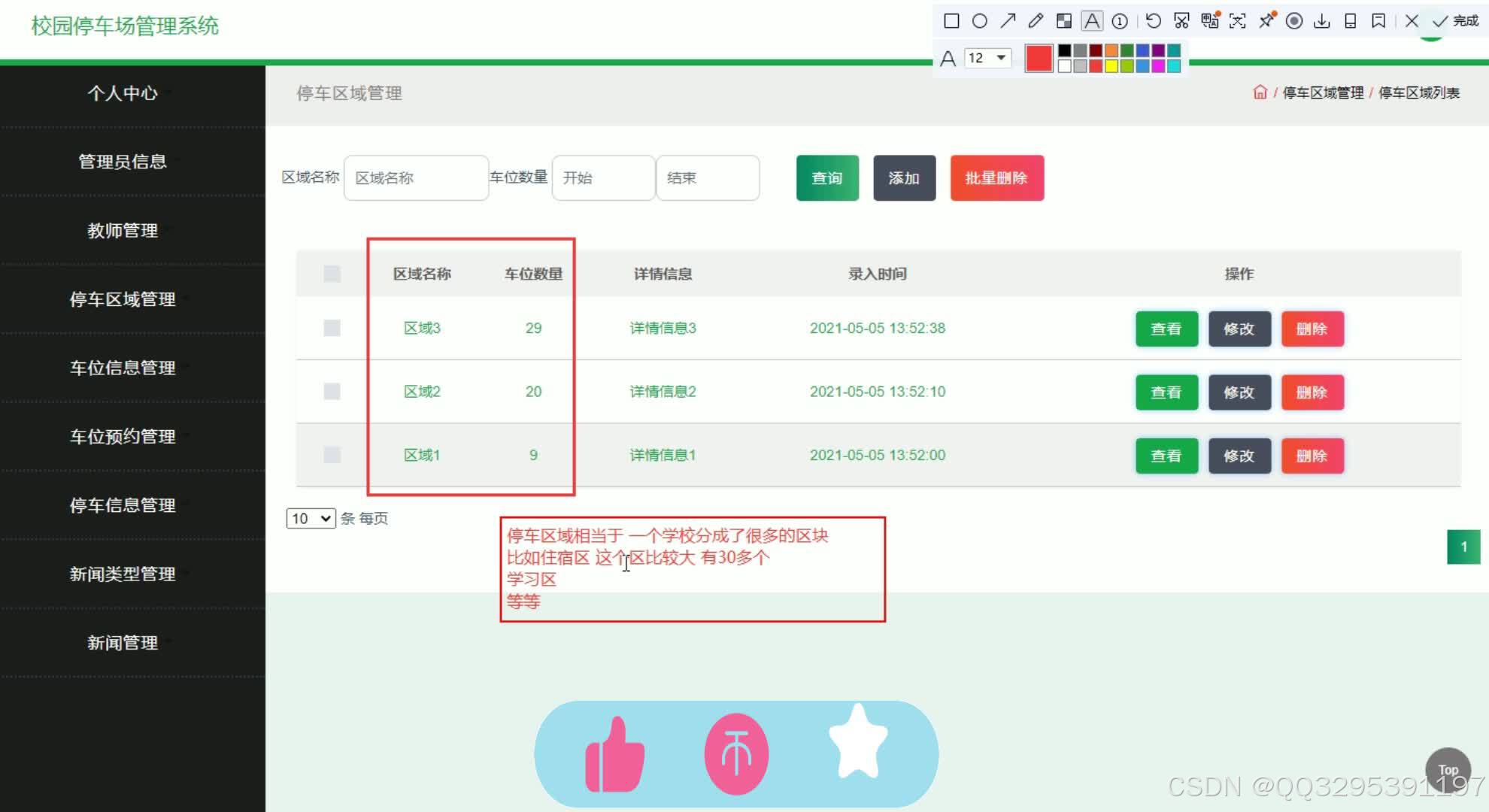Send screenshot to phone icon
Image resolution: width=1489 pixels, height=812 pixels.
[1351, 21]
